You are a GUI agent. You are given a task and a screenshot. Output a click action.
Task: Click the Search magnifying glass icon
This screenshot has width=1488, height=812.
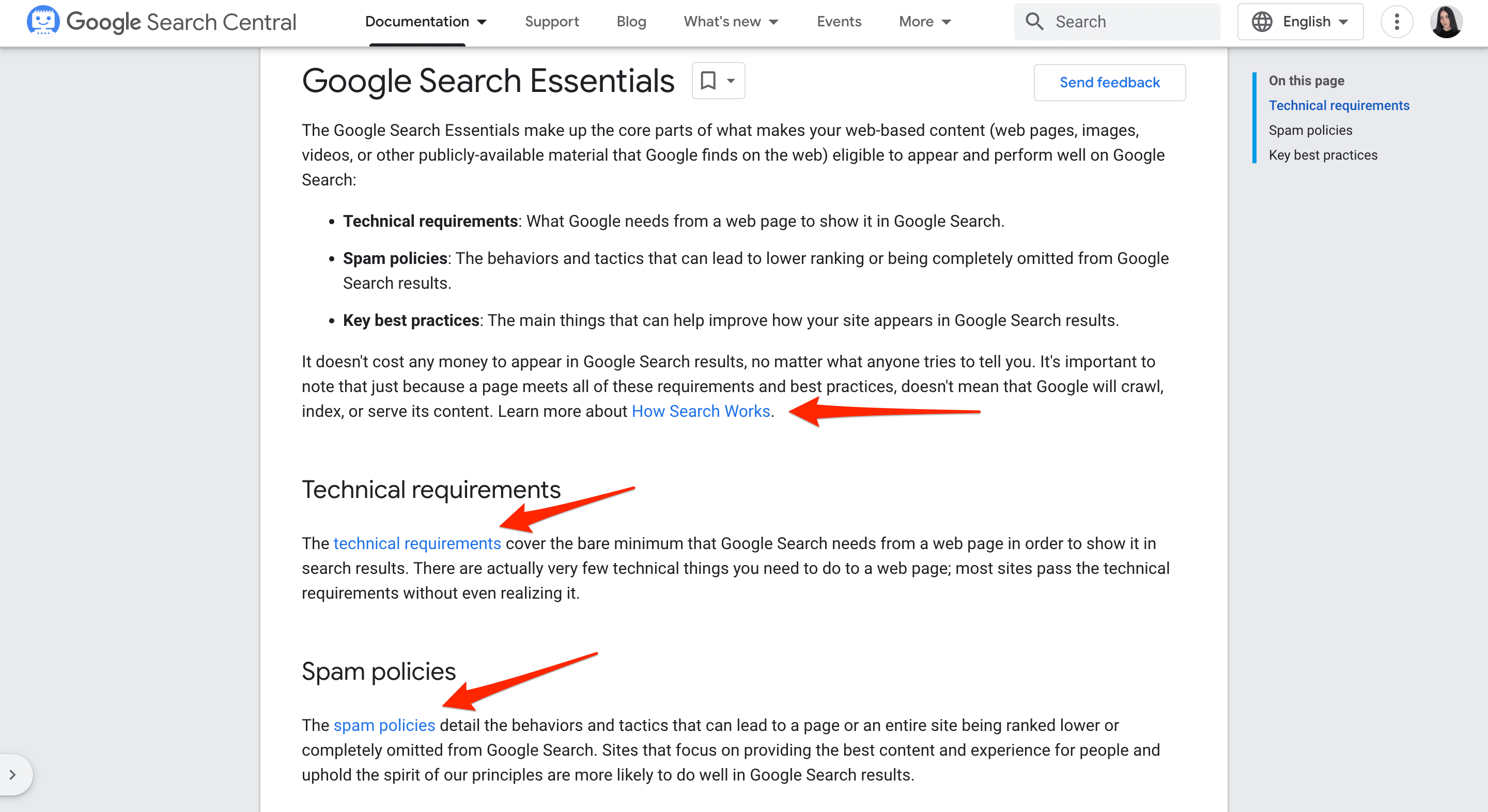pyautogui.click(x=1035, y=21)
